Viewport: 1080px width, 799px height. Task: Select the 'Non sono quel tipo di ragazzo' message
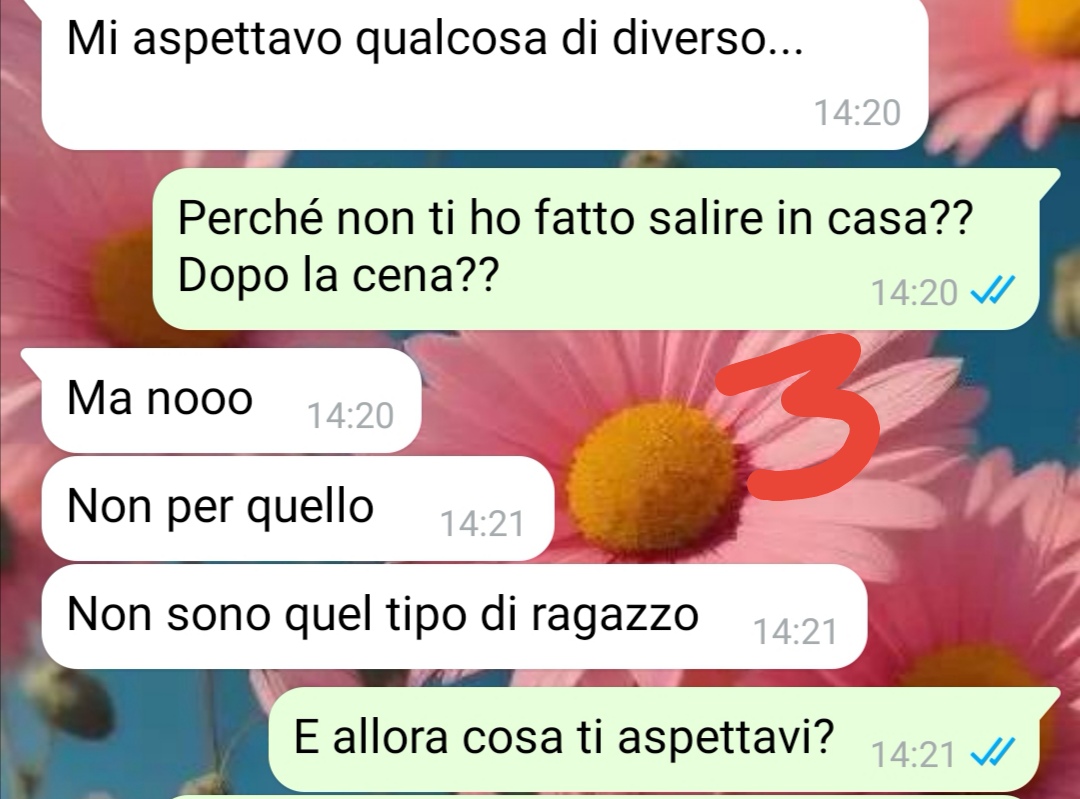click(x=454, y=616)
